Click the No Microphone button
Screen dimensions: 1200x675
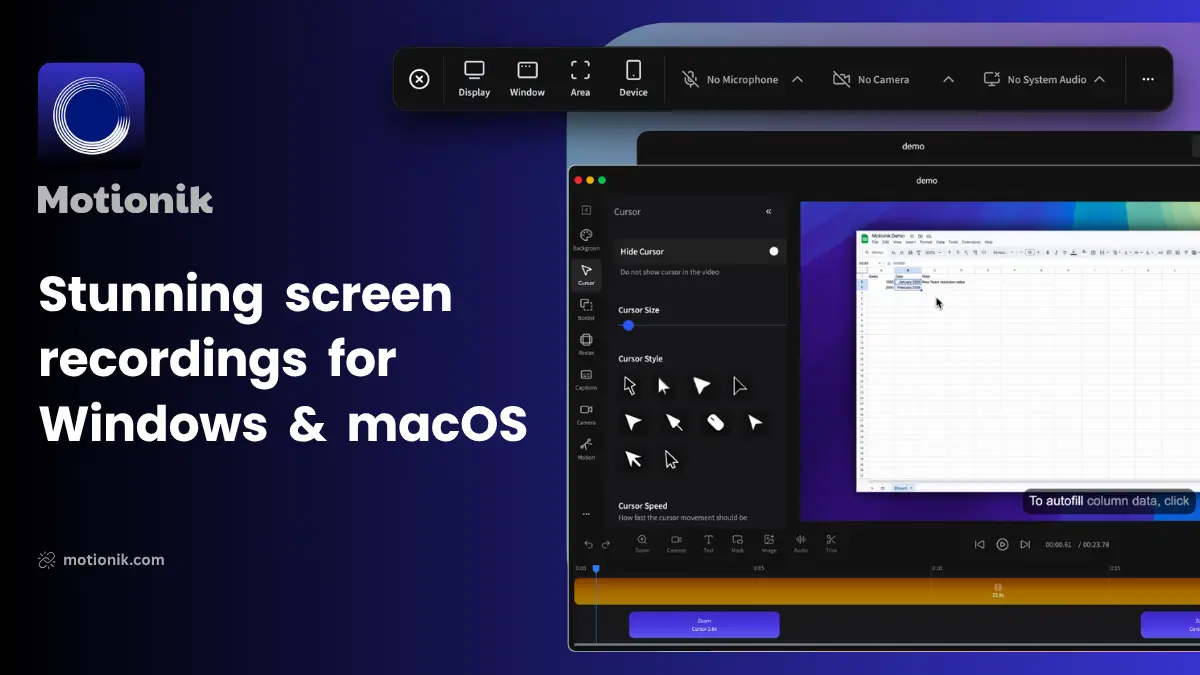pyautogui.click(x=730, y=80)
